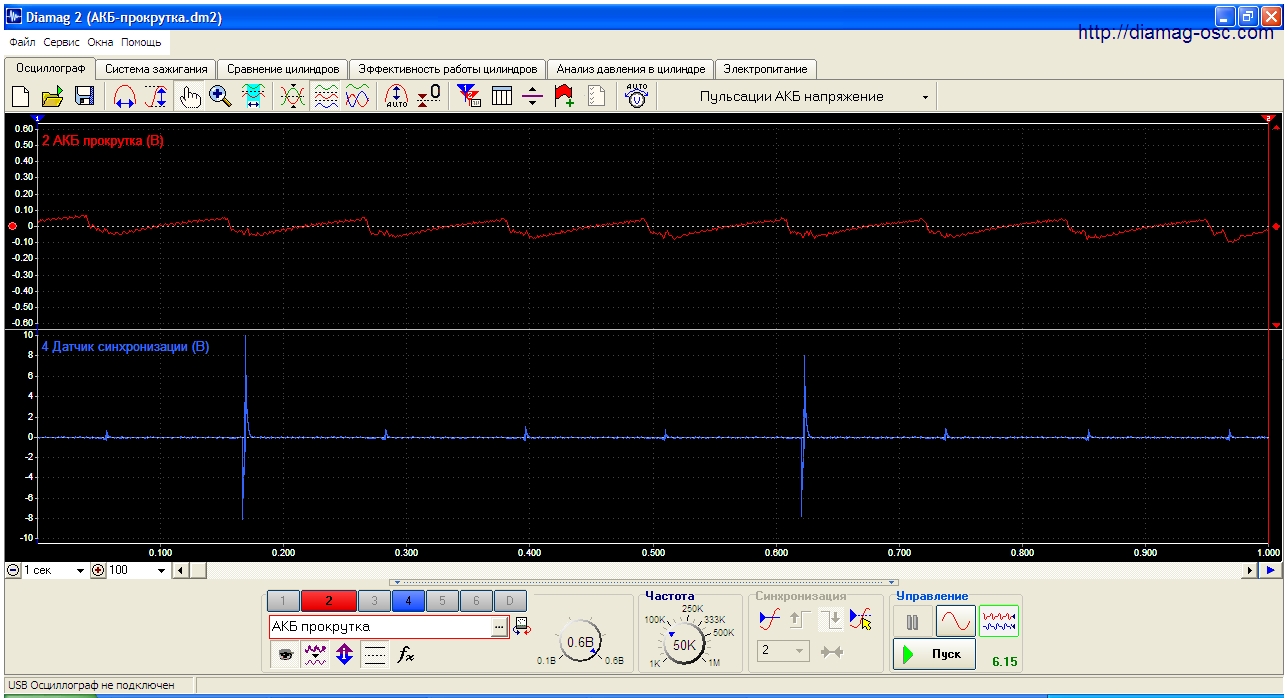The image size is (1288, 698).
Task: Click overlapped channels waveform icon
Action: [x=293, y=96]
